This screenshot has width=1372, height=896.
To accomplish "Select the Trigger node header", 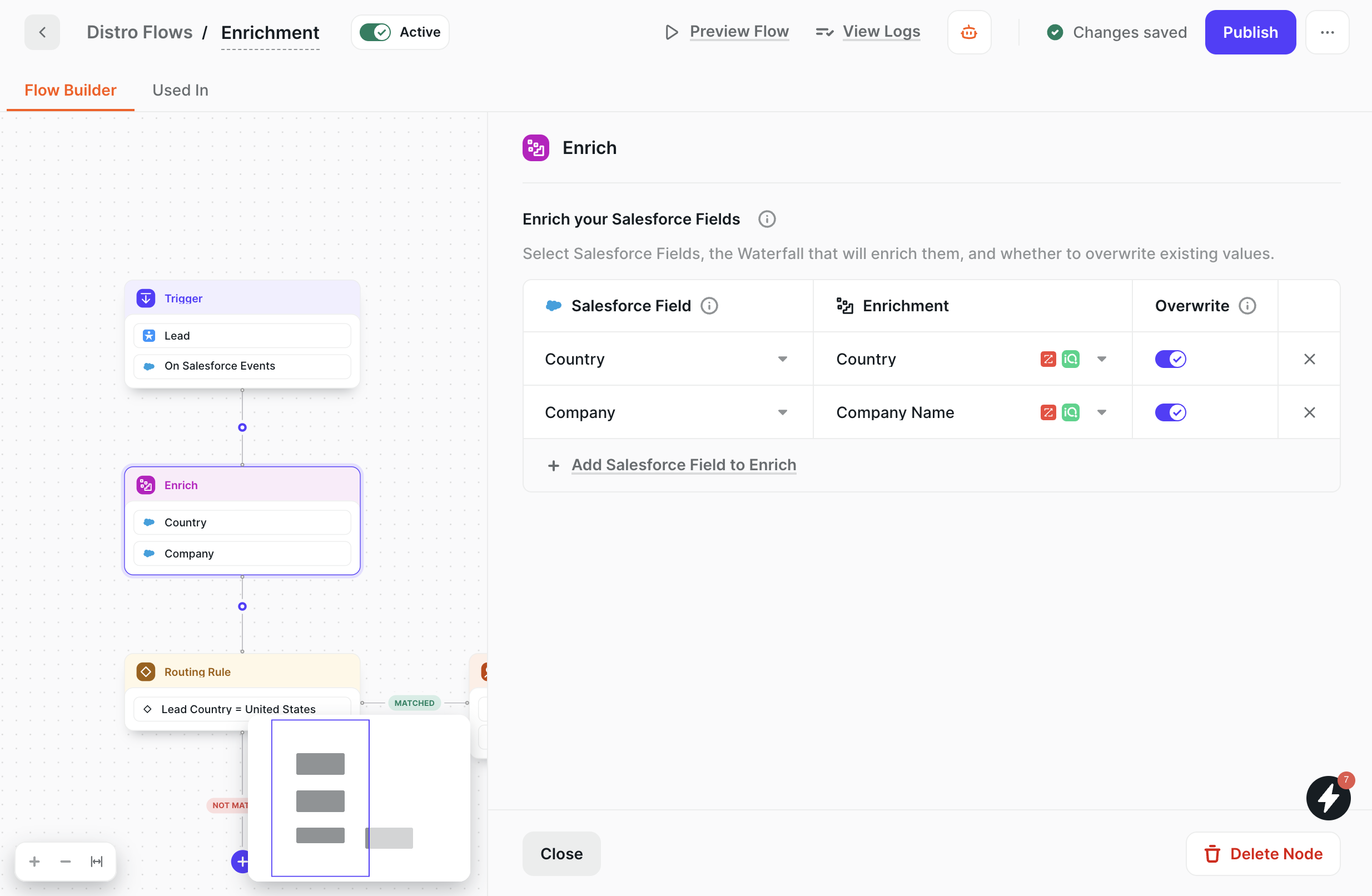I will tap(242, 298).
